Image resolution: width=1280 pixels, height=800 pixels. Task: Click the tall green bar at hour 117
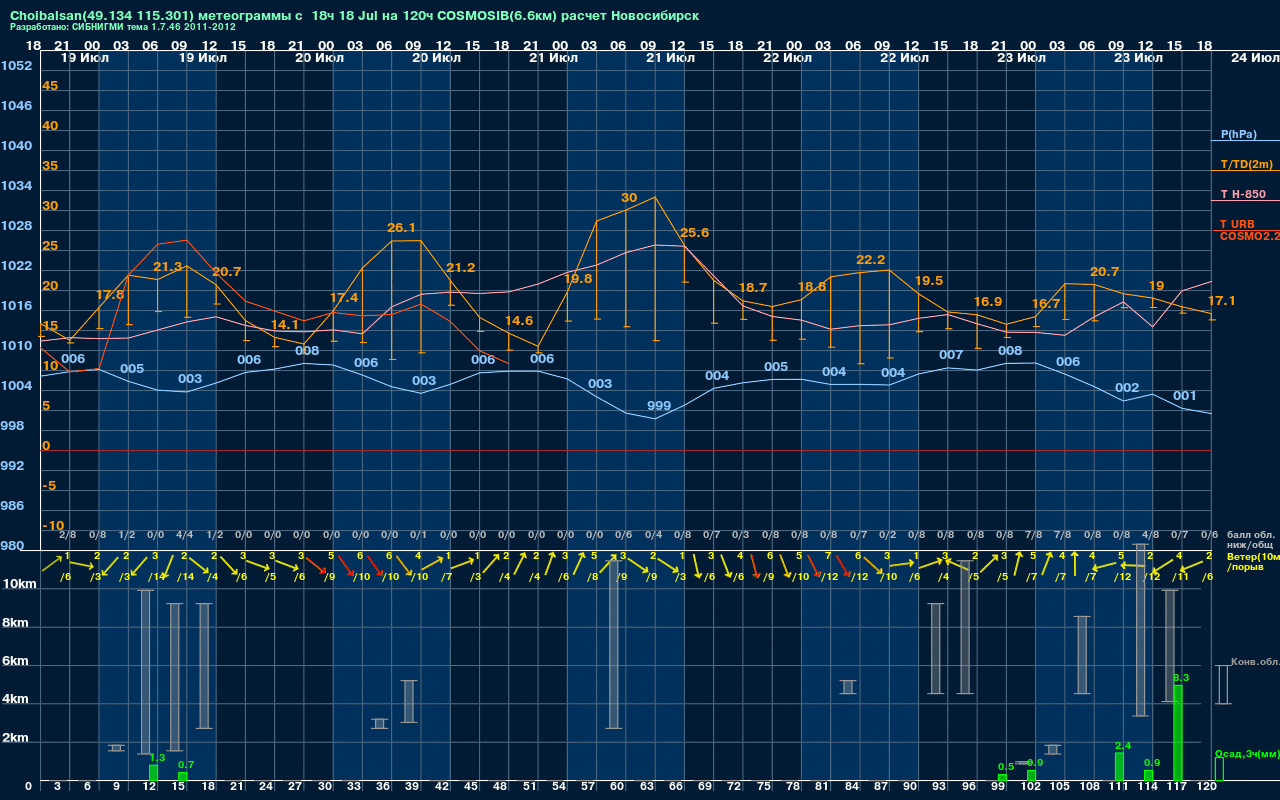(1178, 733)
